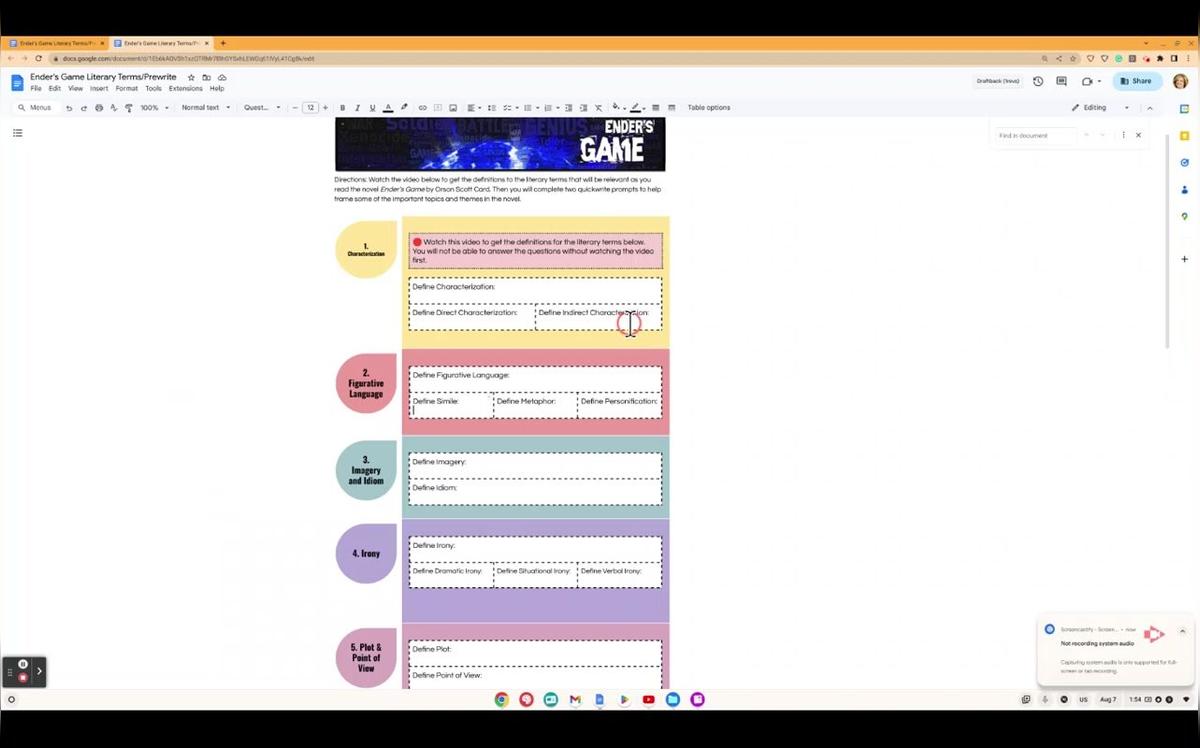Decrease font size with minus button
1200x748 pixels.
coord(295,108)
